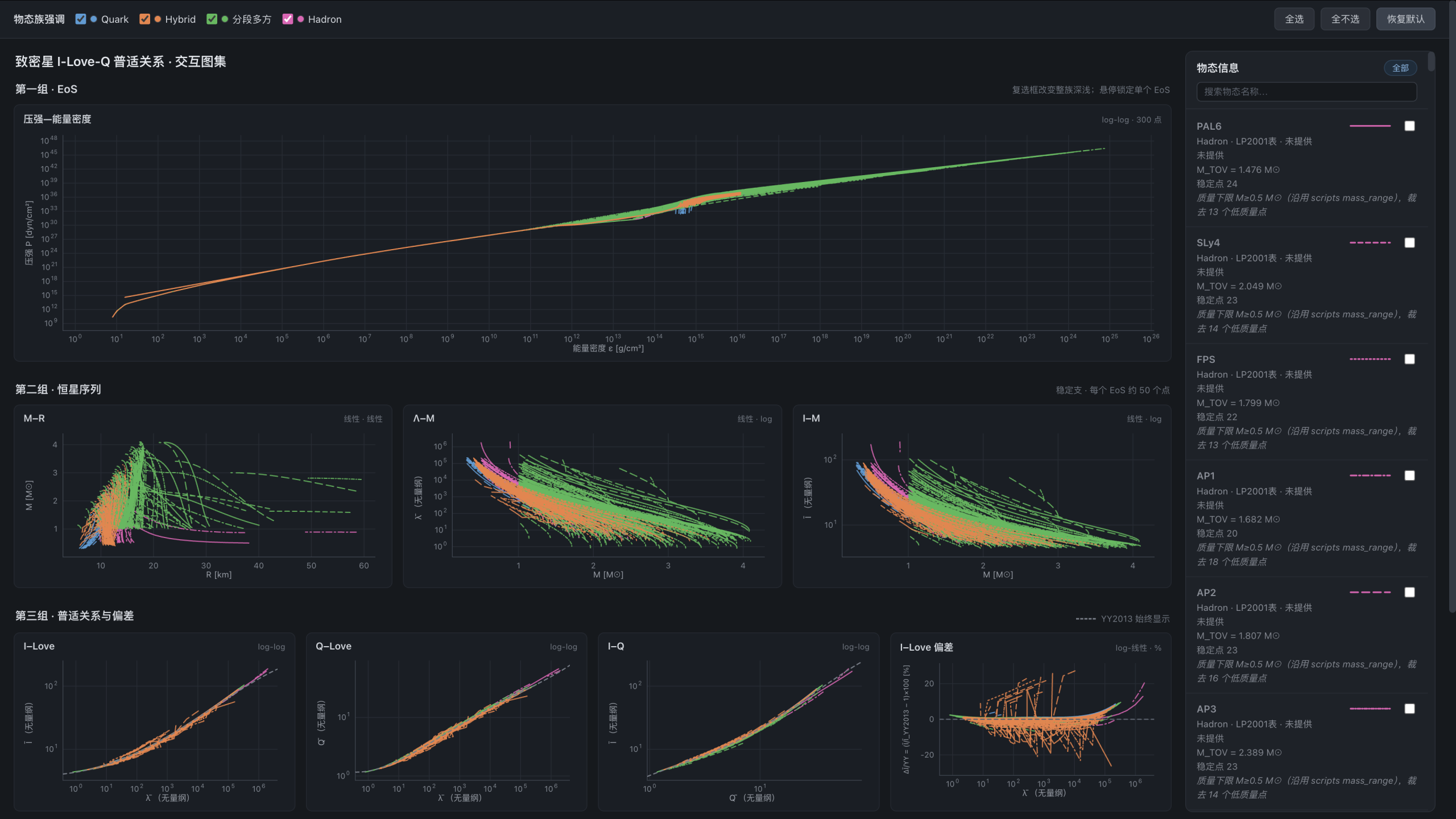Click the 全部 filter pill in 物态信息
Screen dimensions: 1456x819
1400,68
